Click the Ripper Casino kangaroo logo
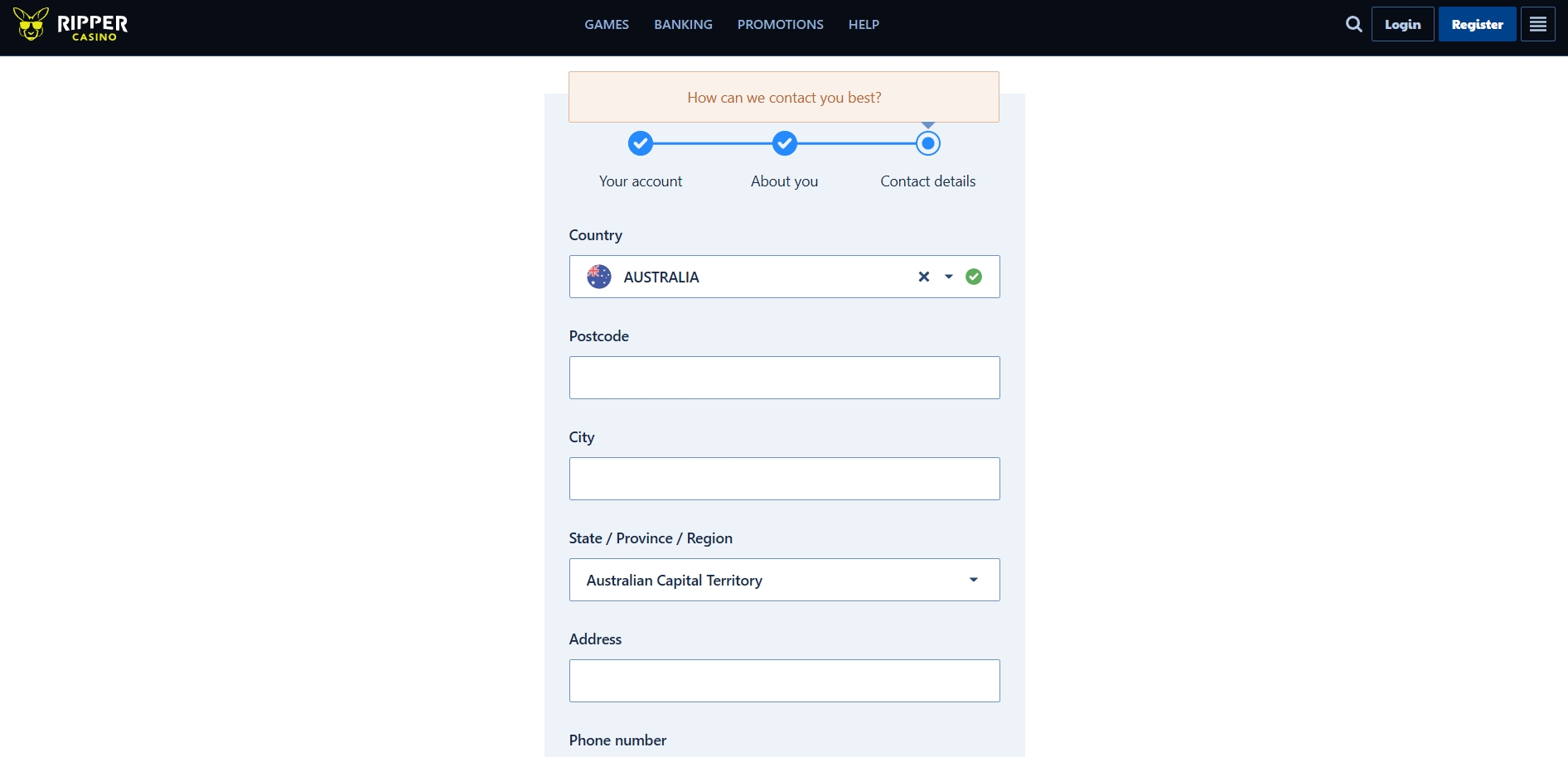 point(31,24)
